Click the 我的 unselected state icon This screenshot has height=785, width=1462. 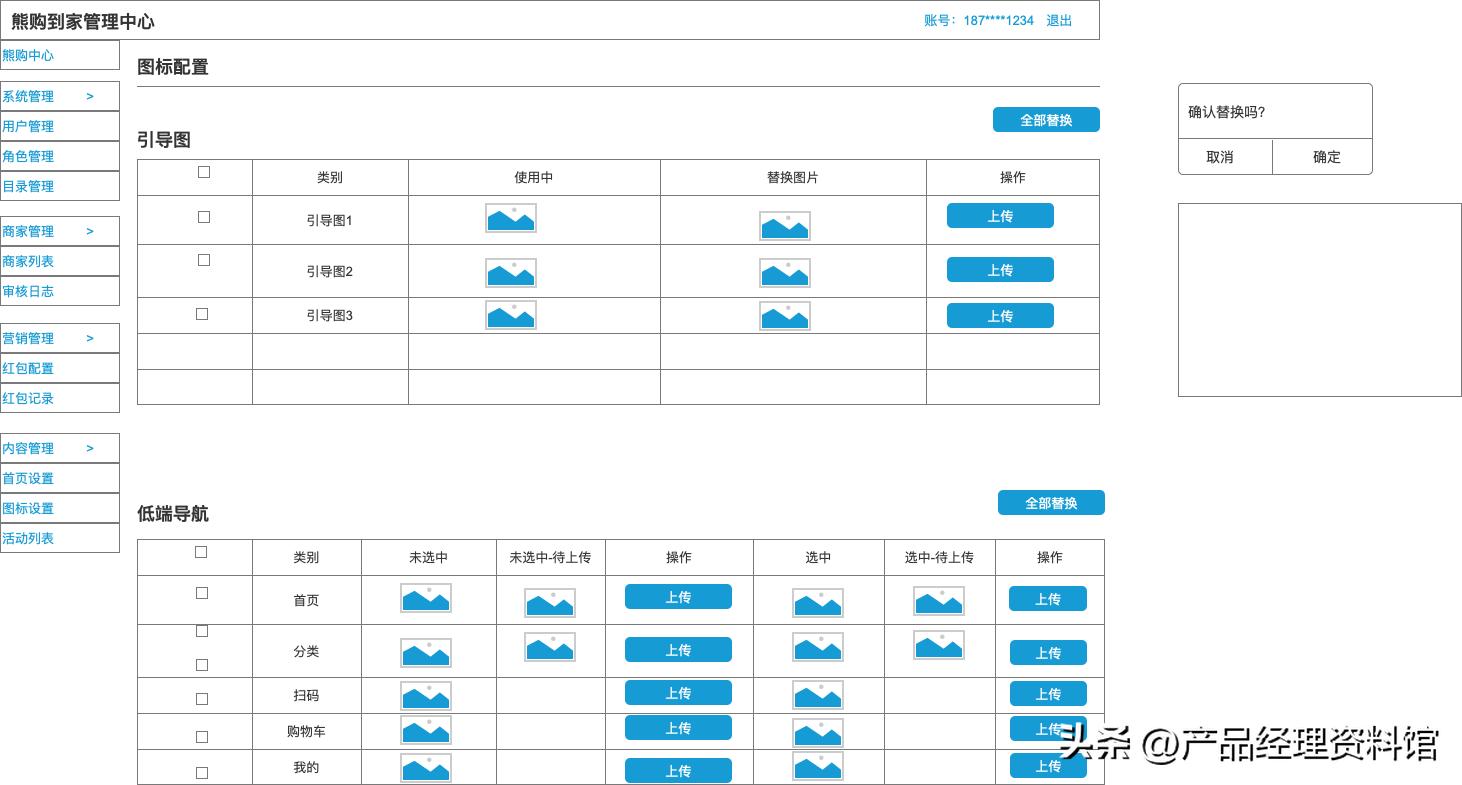tap(426, 767)
